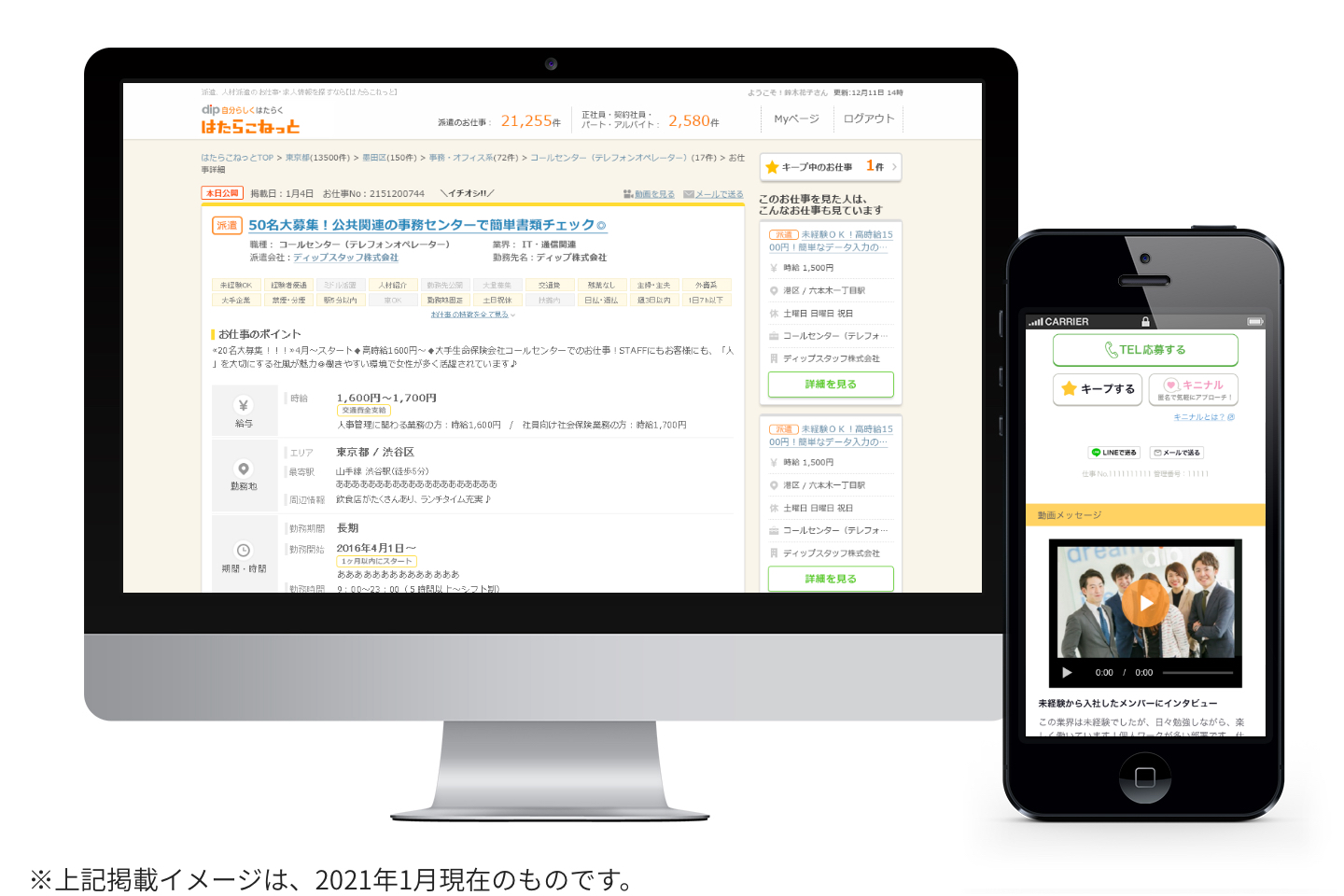
Task: Expand お仕事の特徴を全て見る
Action: (472, 315)
